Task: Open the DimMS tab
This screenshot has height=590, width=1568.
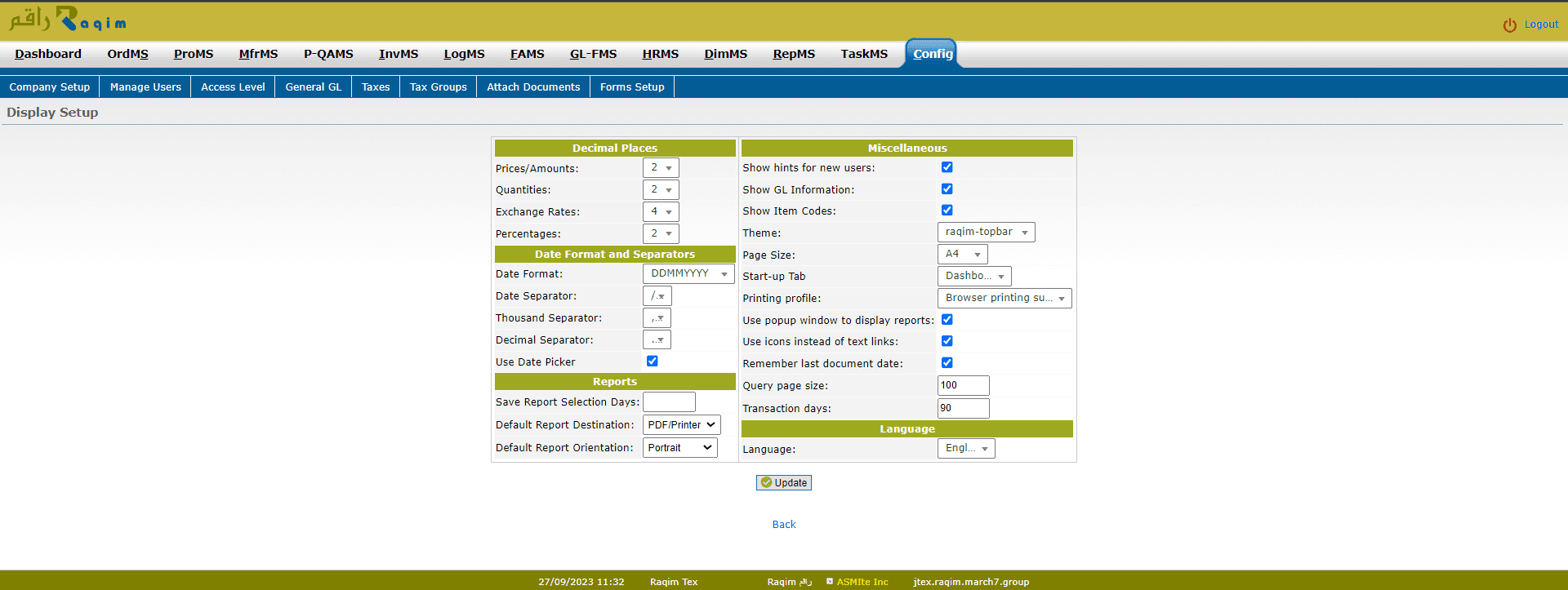Action: 725,54
